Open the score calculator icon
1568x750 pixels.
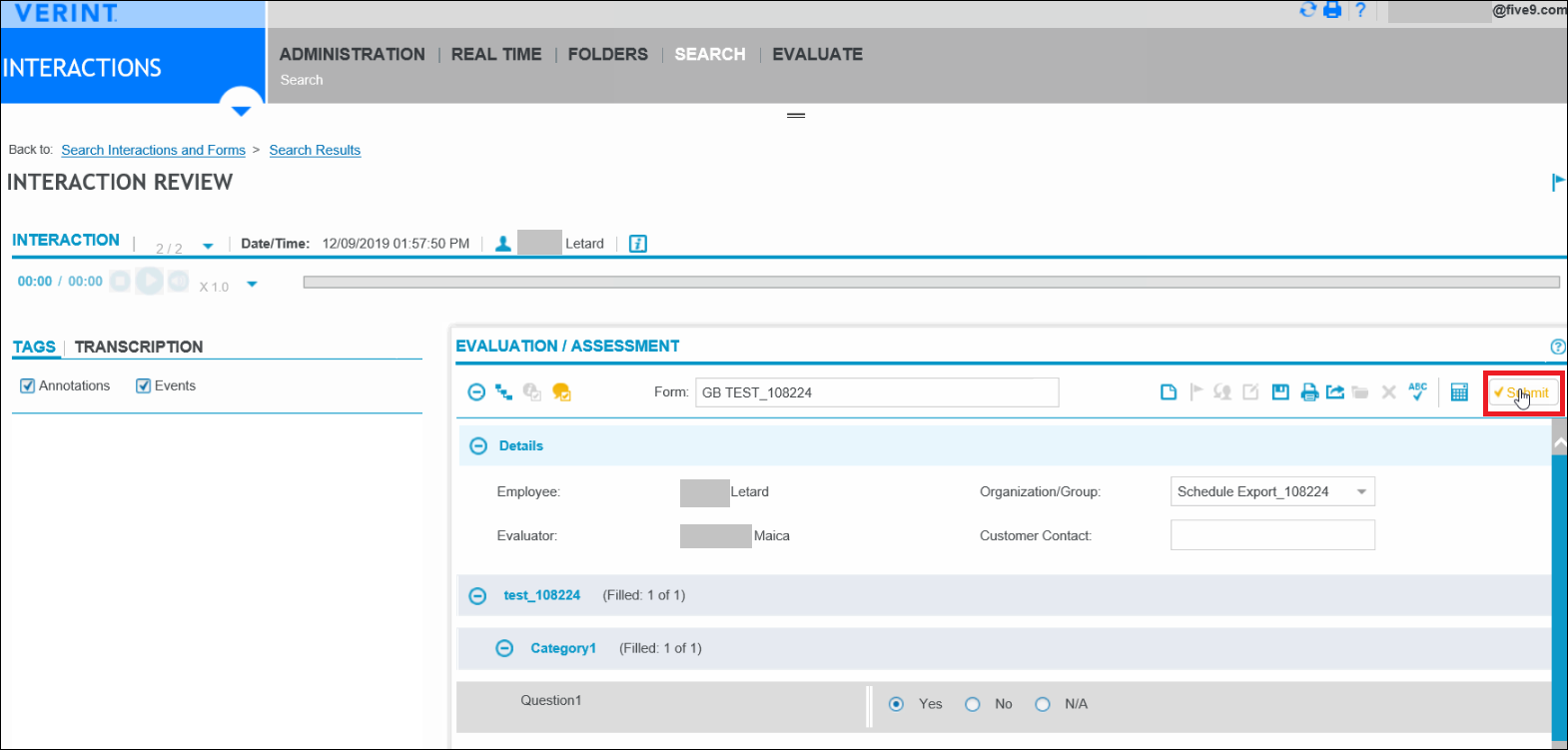coord(1459,392)
